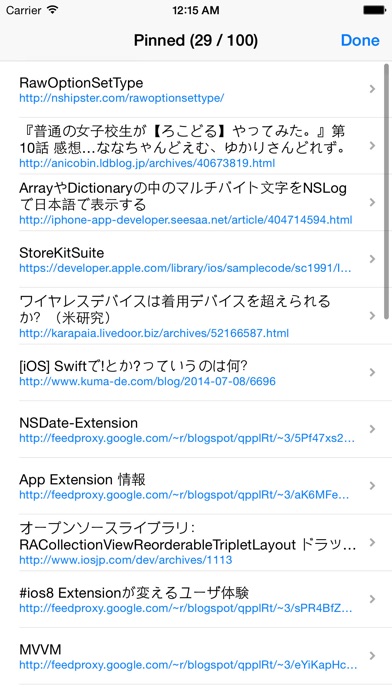
Task: Open the kuma-de.com blog link
Action: point(147,381)
